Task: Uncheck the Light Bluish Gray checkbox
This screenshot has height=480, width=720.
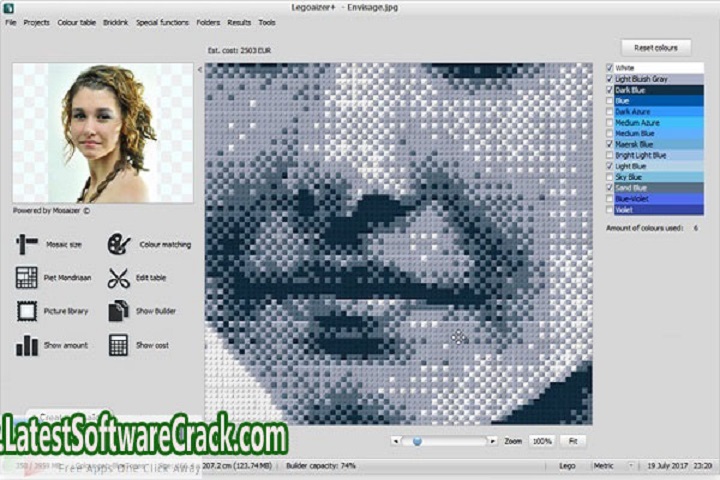Action: (x=610, y=79)
